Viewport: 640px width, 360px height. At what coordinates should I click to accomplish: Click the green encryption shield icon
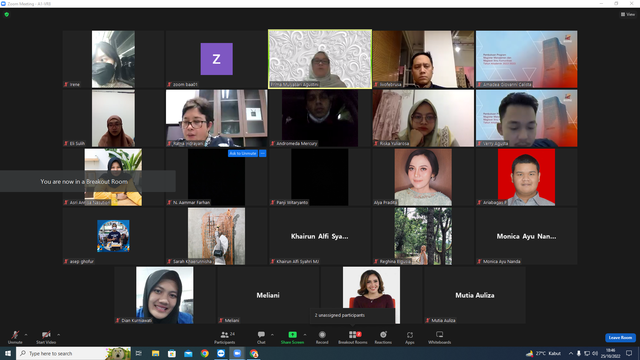(x=7, y=14)
